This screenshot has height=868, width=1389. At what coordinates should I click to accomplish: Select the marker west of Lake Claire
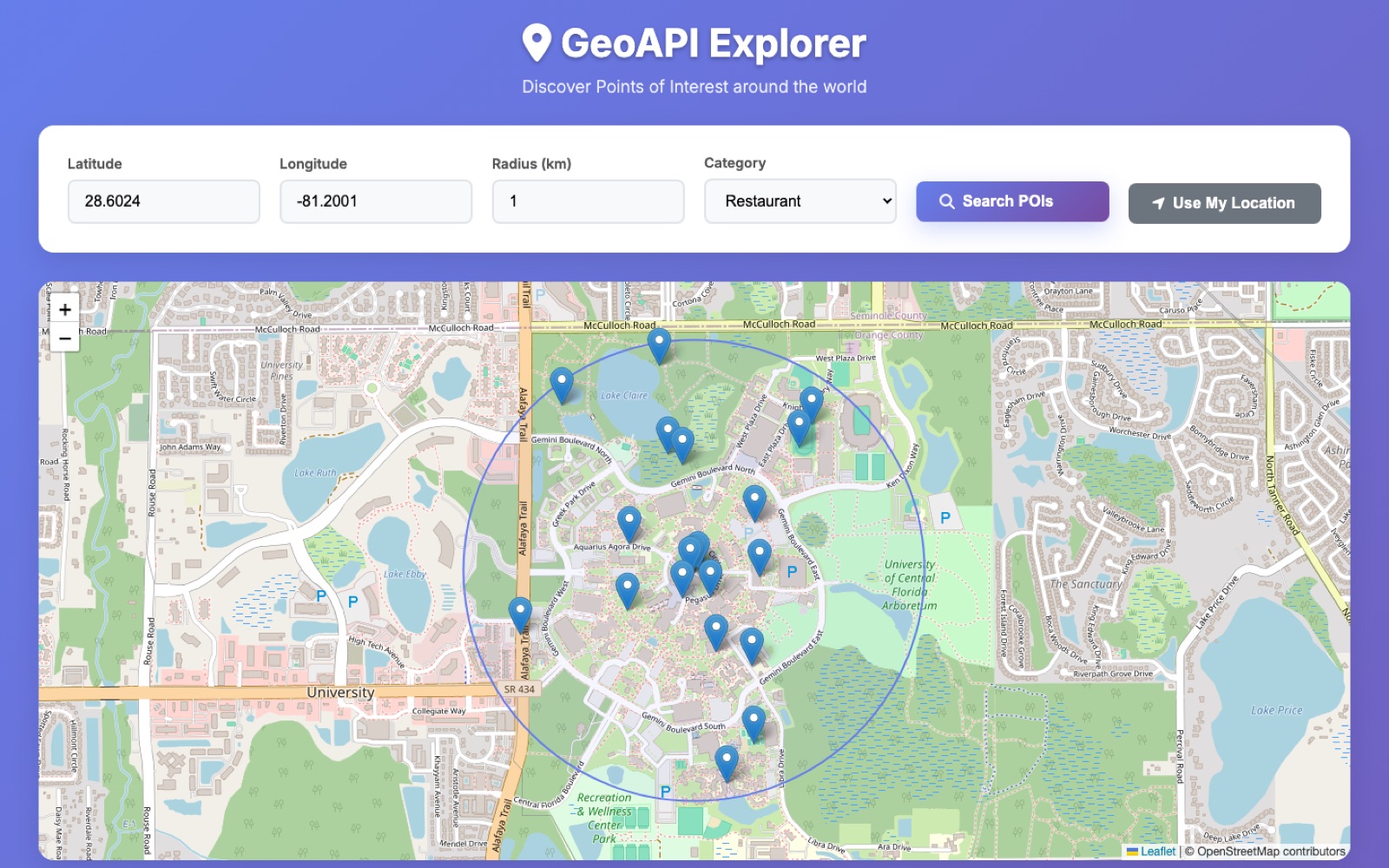[x=562, y=385]
